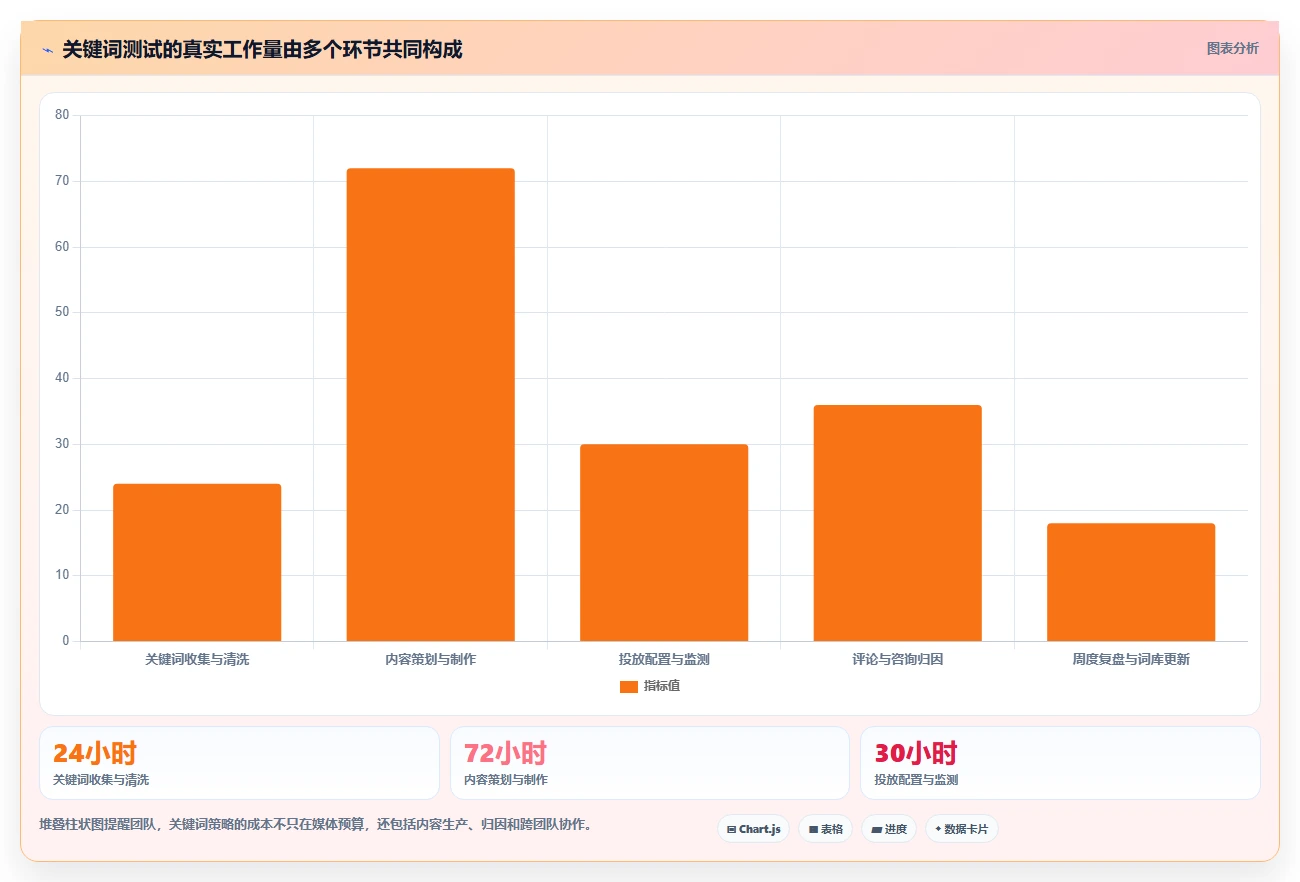
Task: Click the footnote text starting with 堆叠柱状图提醒团队
Action: point(315,825)
